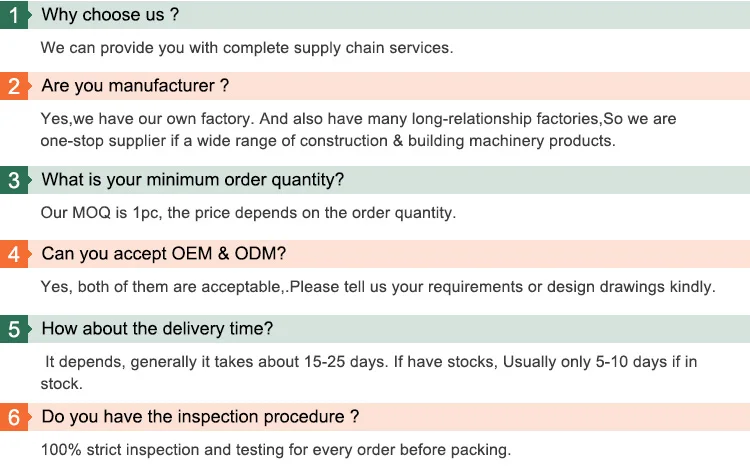The width and height of the screenshot is (750, 472).
Task: Click the green number 1 badge
Action: [14, 15]
